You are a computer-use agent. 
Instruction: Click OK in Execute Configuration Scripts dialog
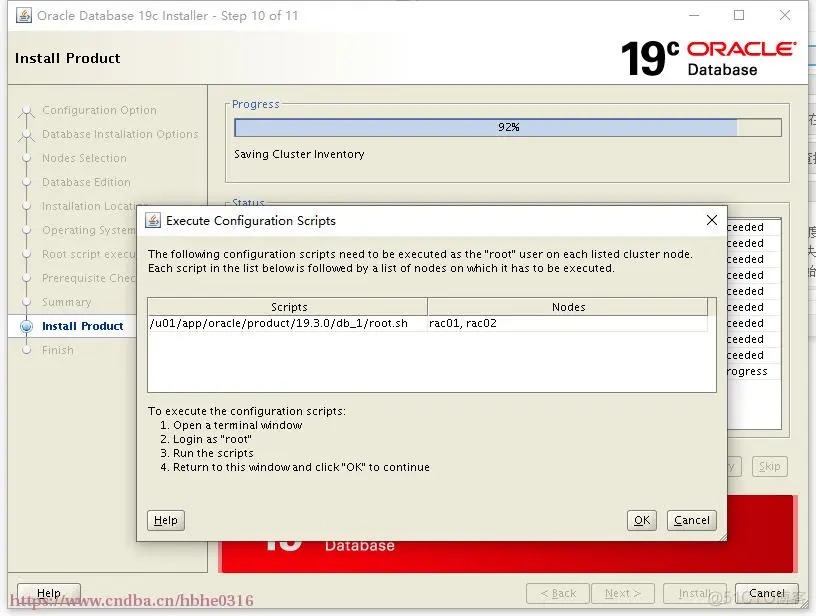click(x=642, y=520)
